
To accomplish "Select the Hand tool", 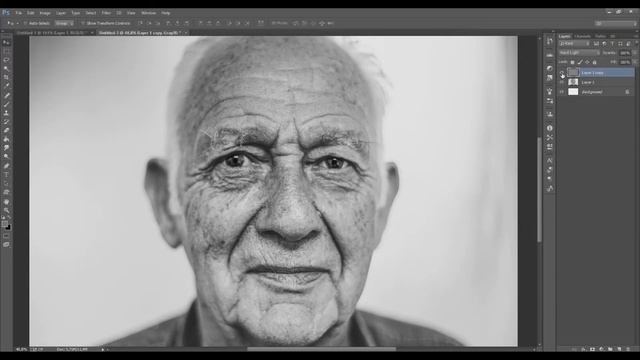I will 7,202.
